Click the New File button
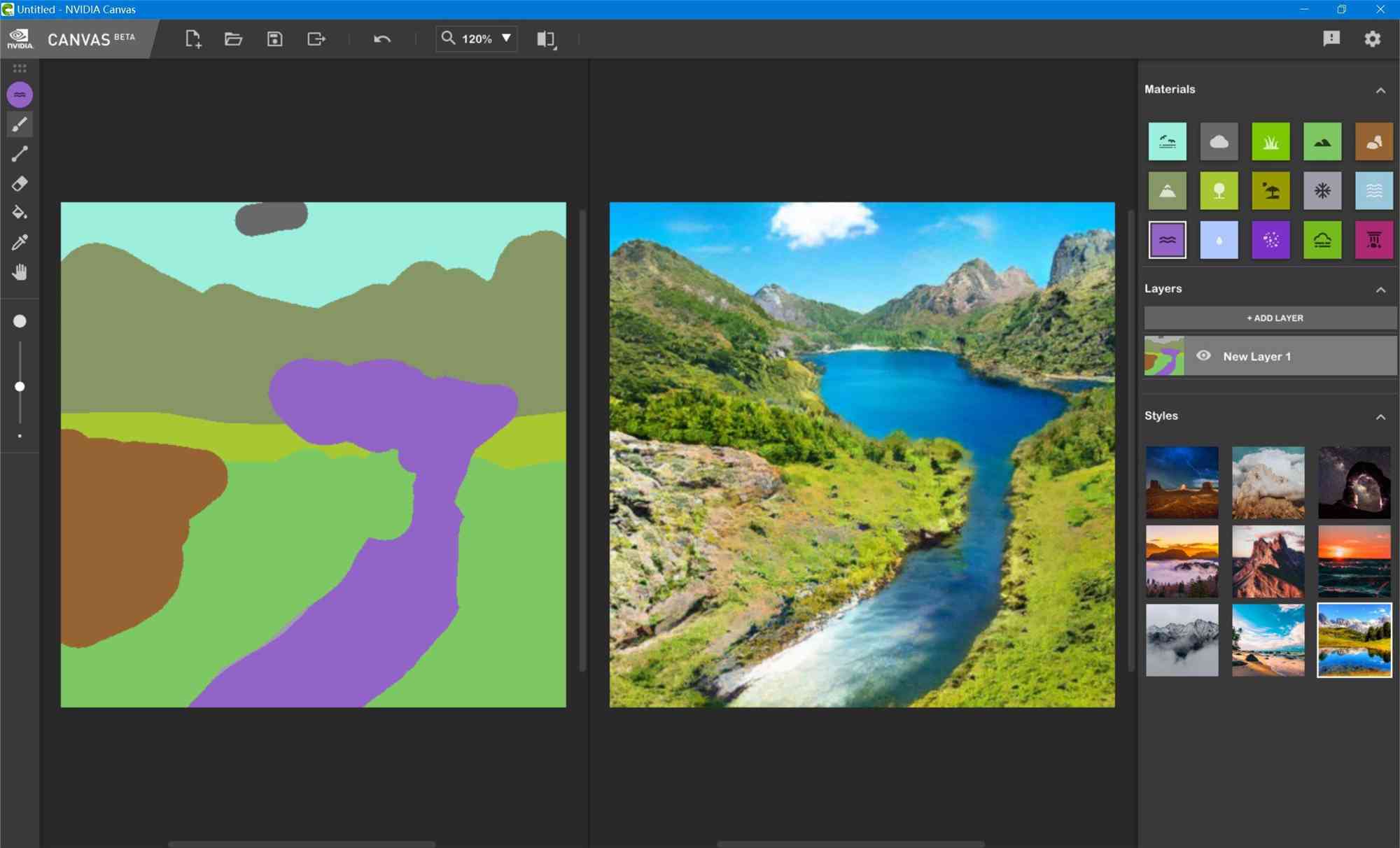This screenshot has width=1400, height=848. [x=193, y=38]
